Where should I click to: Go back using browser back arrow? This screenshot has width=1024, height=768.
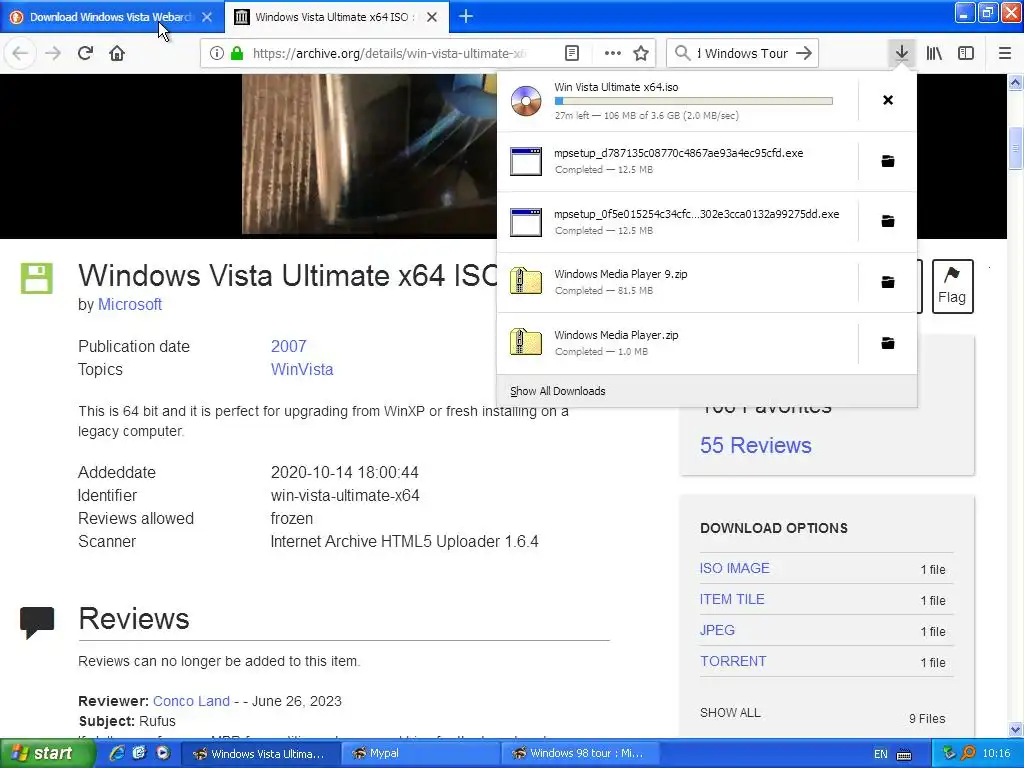20,54
